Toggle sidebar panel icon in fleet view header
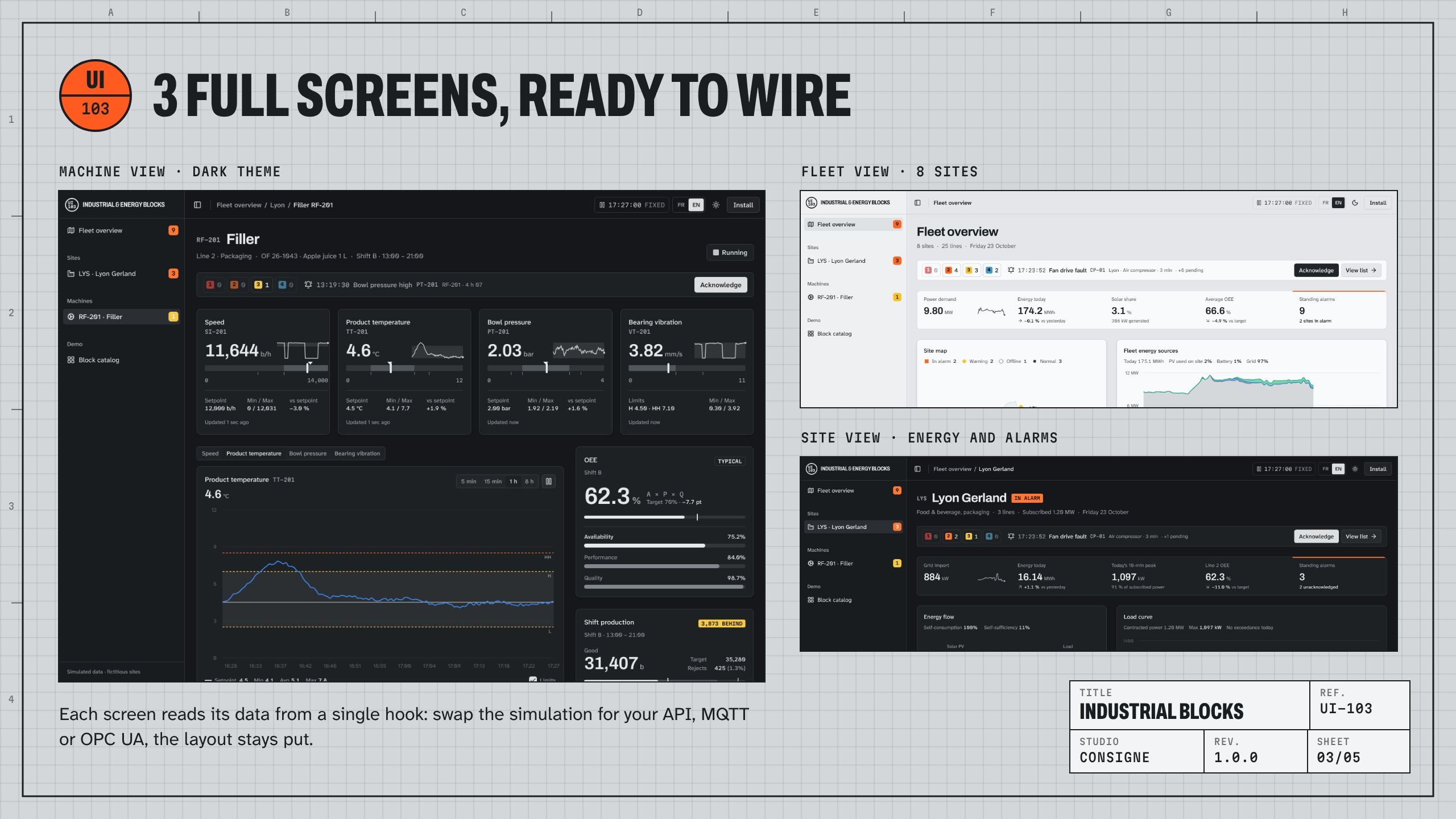1456x819 pixels. click(917, 203)
